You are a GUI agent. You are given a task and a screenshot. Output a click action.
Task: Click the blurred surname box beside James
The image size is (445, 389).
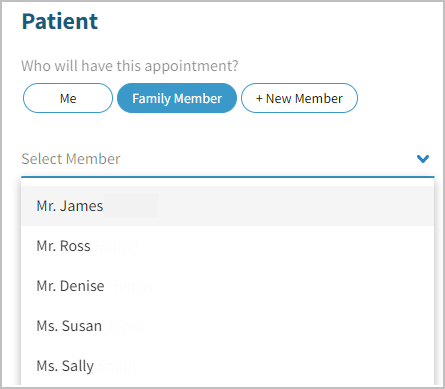[x=131, y=206]
